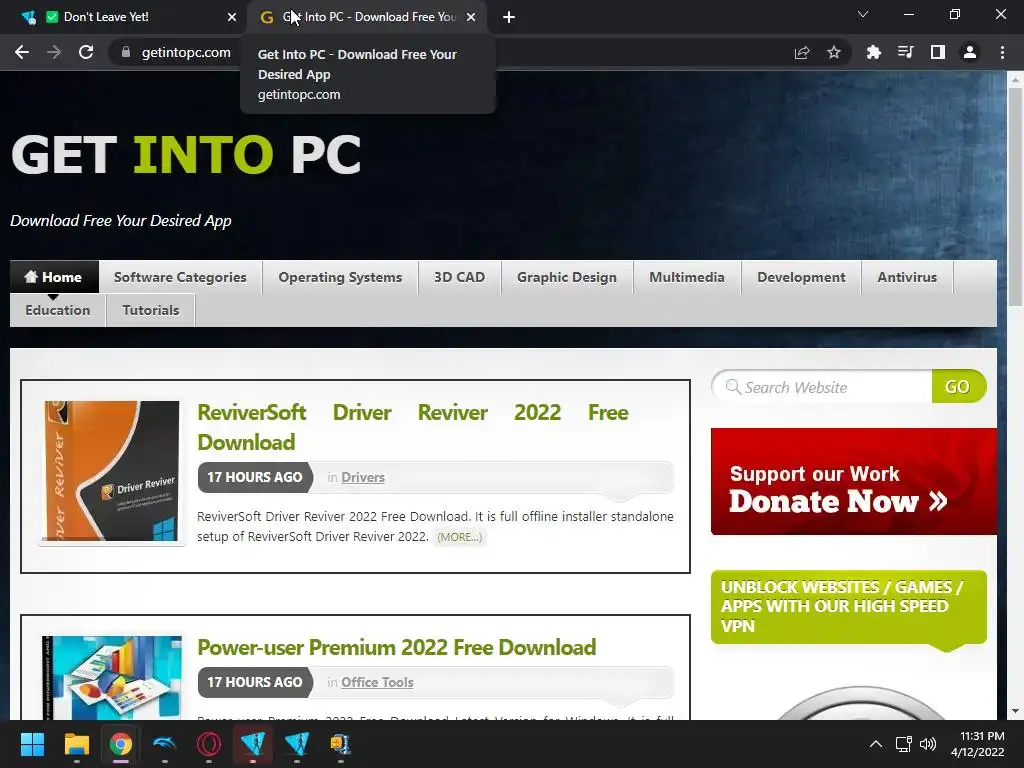
Task: Click the Search Website field
Action: point(822,387)
